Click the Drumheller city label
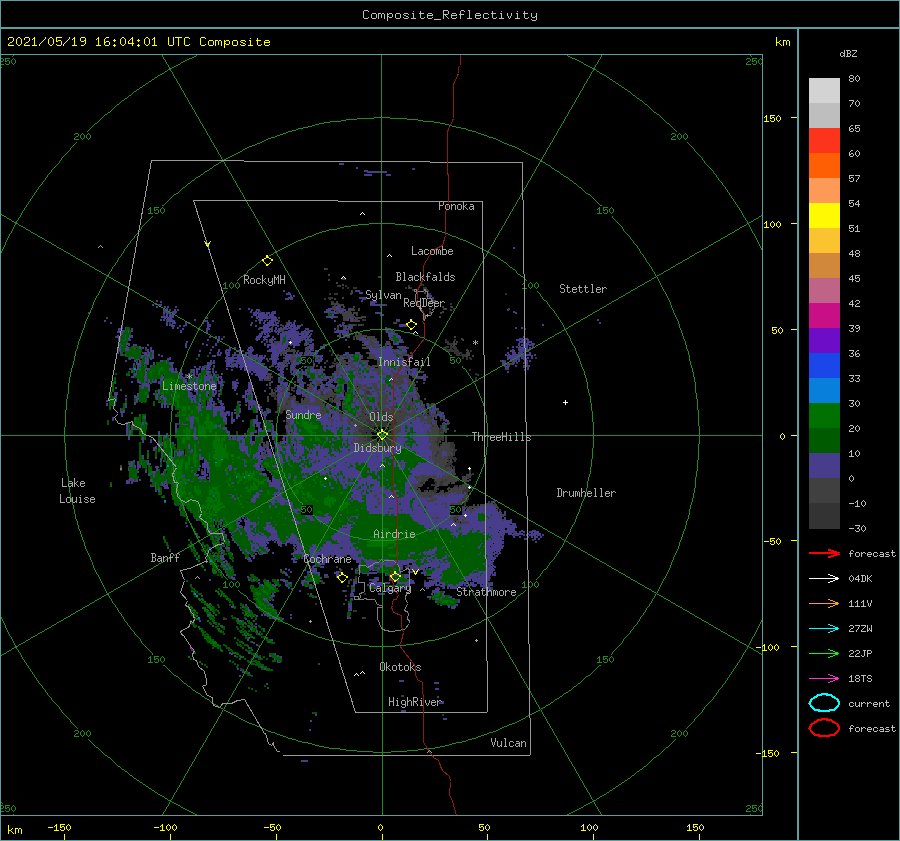Viewport: 900px width, 841px height. (586, 493)
